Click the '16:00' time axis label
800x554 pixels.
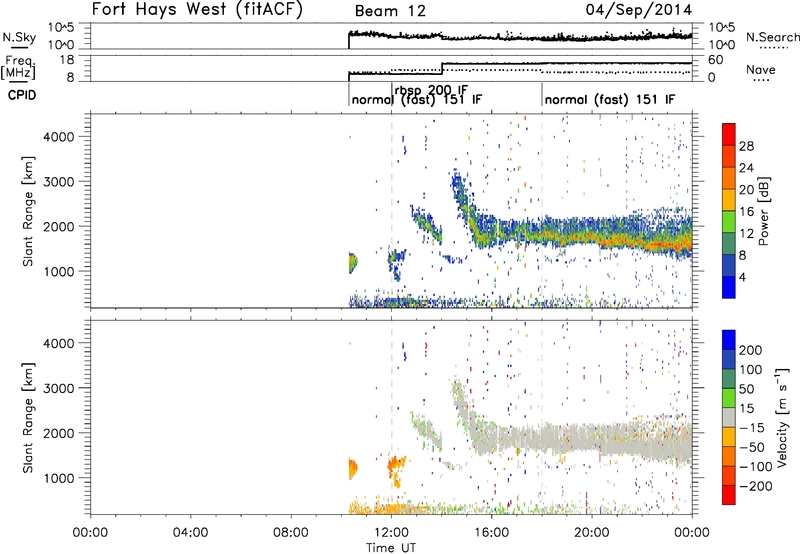click(x=491, y=533)
